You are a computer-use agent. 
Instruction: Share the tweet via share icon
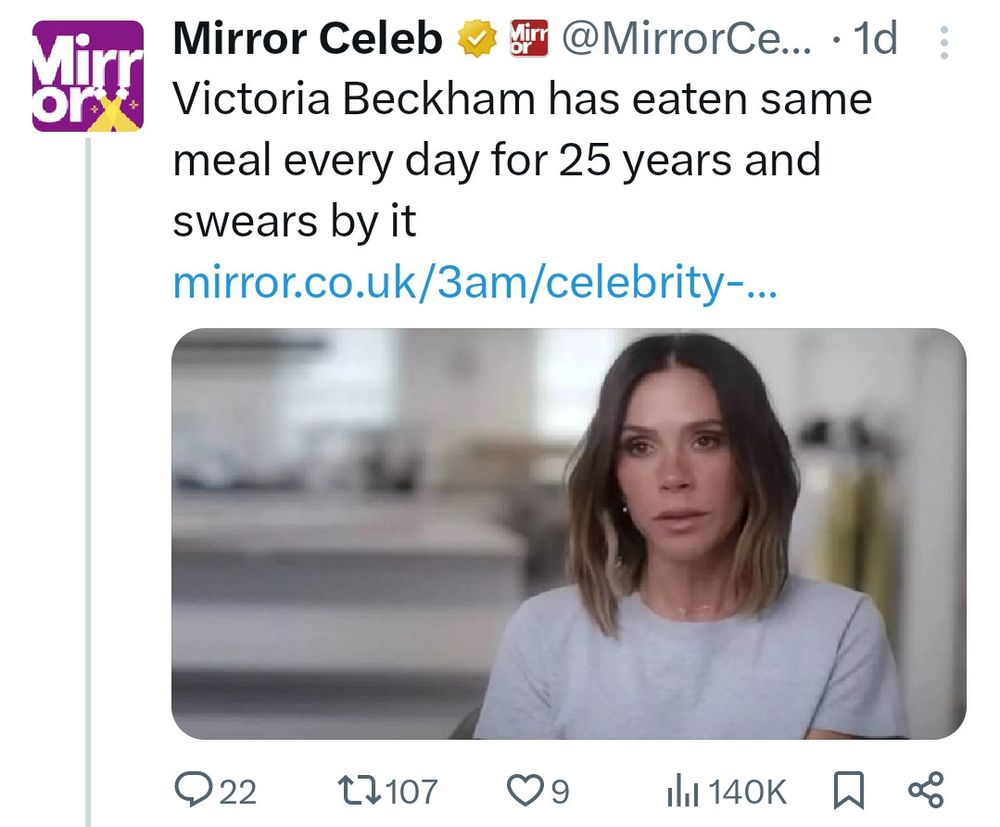(x=924, y=791)
